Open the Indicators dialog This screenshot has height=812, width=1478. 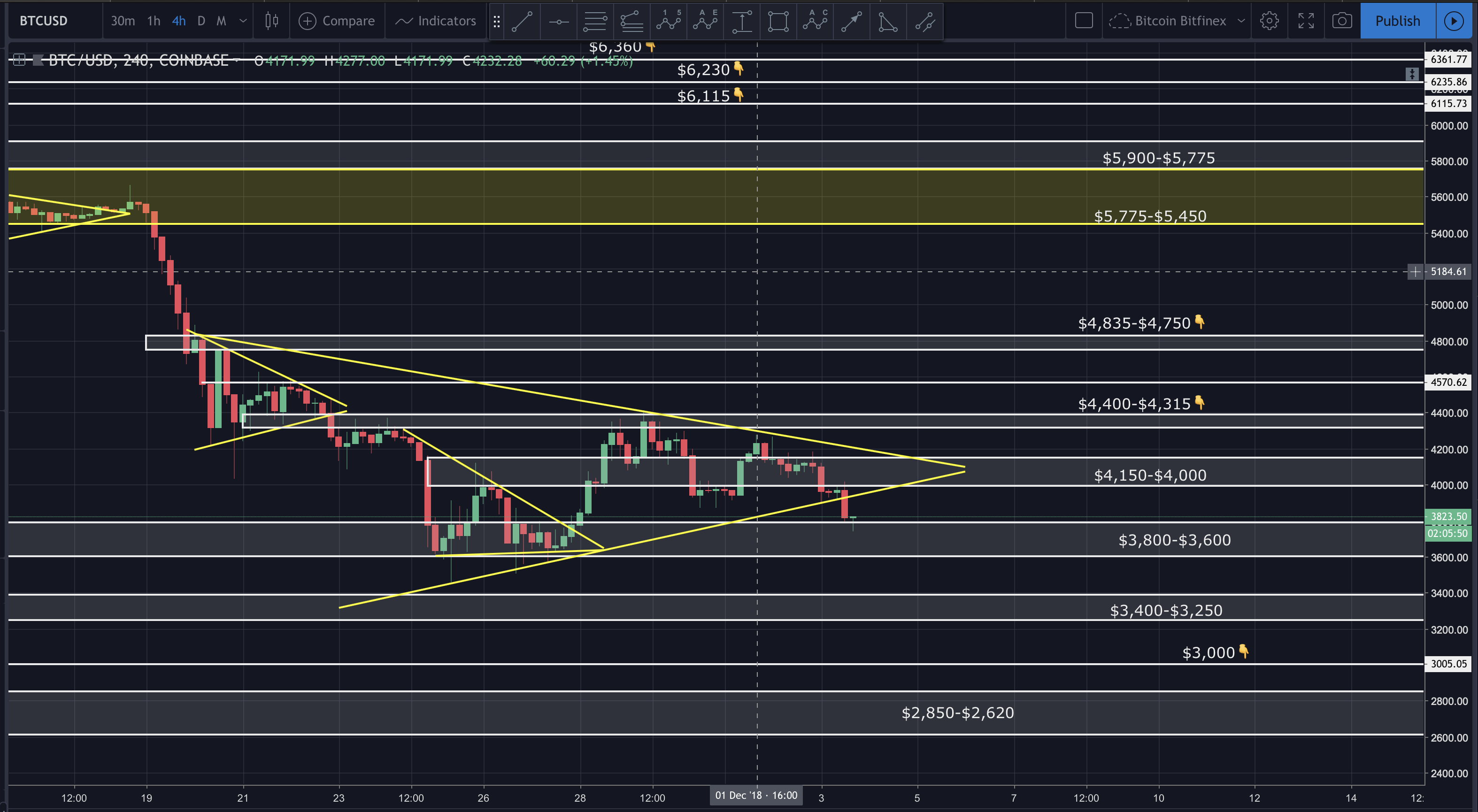tap(436, 21)
